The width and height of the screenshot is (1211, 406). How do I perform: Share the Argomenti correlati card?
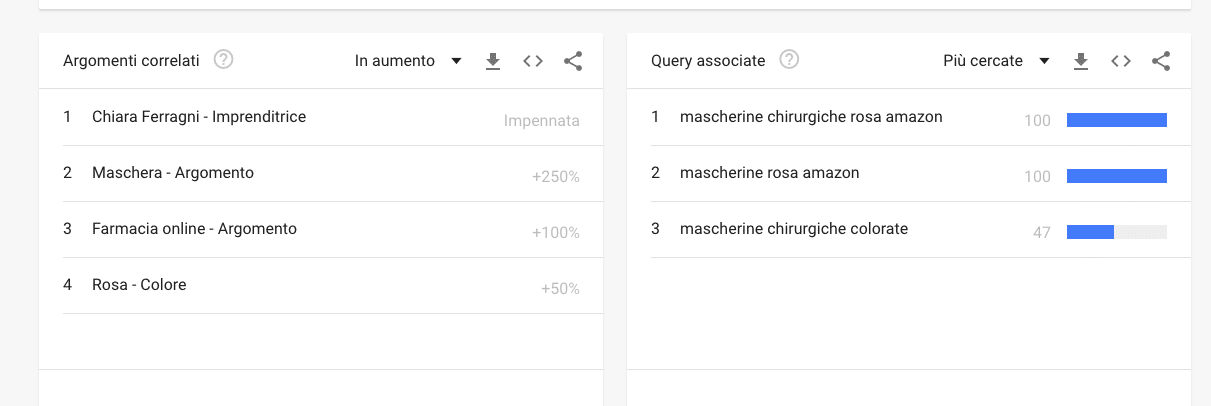[573, 61]
